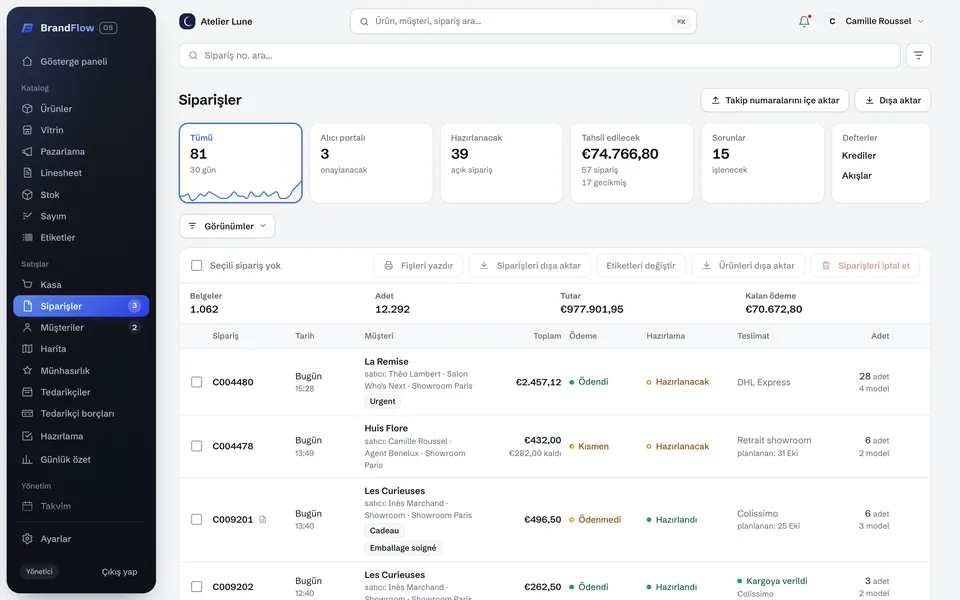The width and height of the screenshot is (960, 600).
Task: Focus the Sipariş no. ara search field
Action: coord(539,55)
